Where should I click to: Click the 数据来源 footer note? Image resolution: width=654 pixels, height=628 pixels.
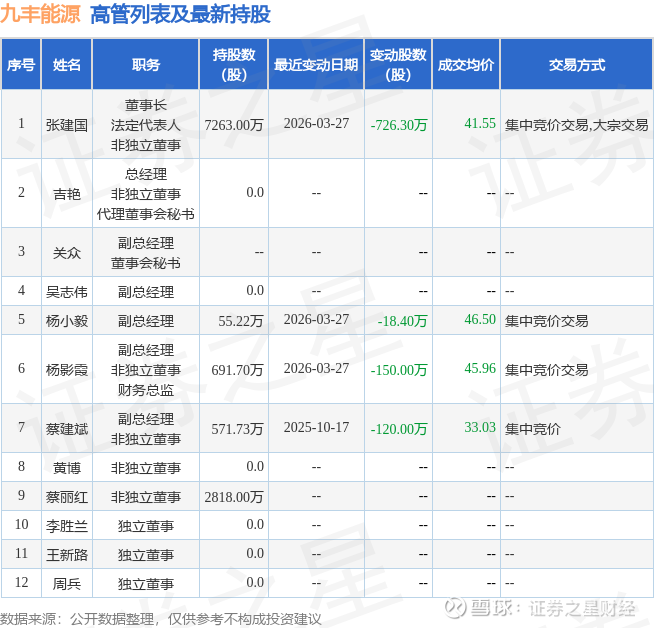coord(161,619)
